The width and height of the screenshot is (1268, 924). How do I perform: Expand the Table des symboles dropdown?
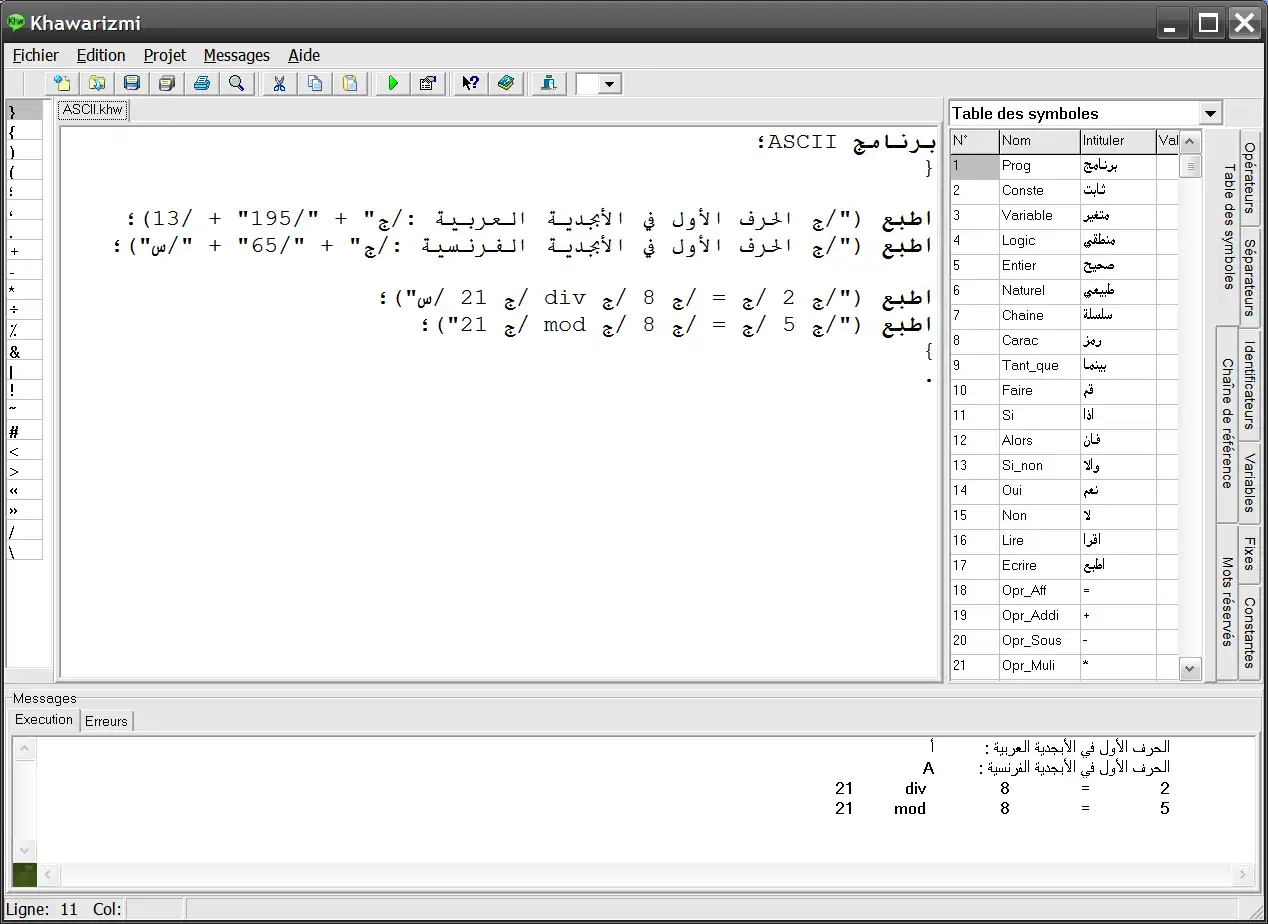[x=1211, y=113]
